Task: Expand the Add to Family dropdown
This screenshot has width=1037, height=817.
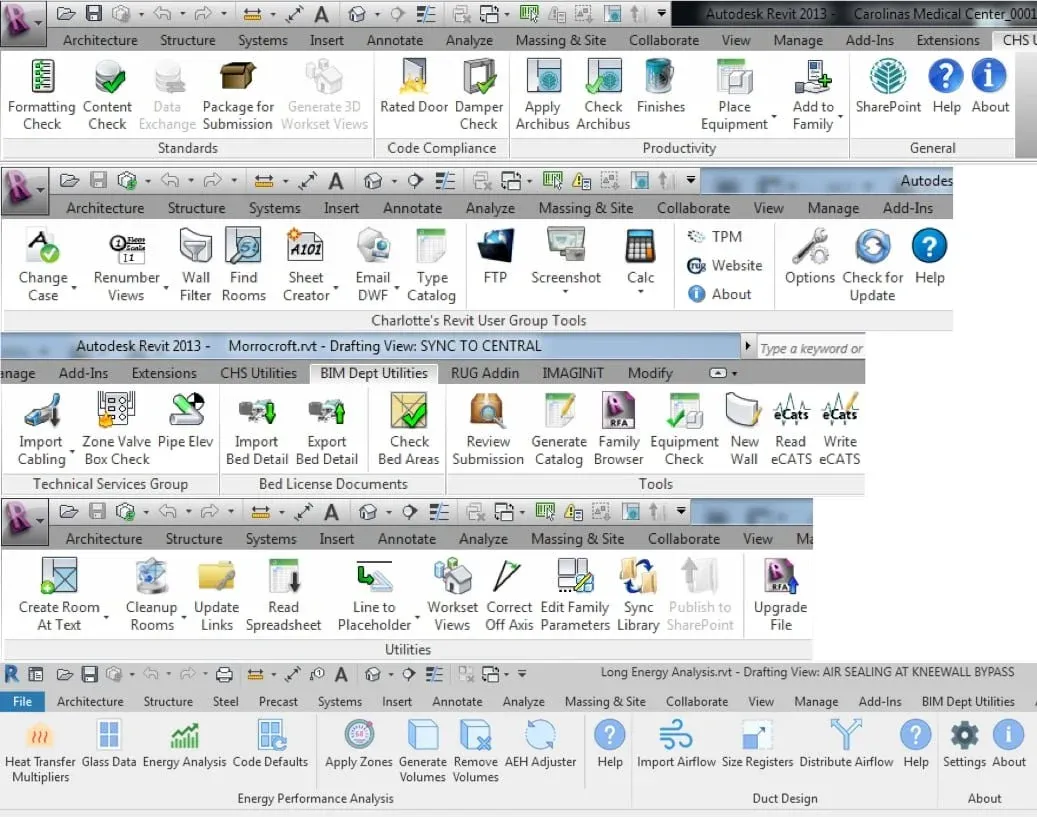Action: click(x=841, y=118)
